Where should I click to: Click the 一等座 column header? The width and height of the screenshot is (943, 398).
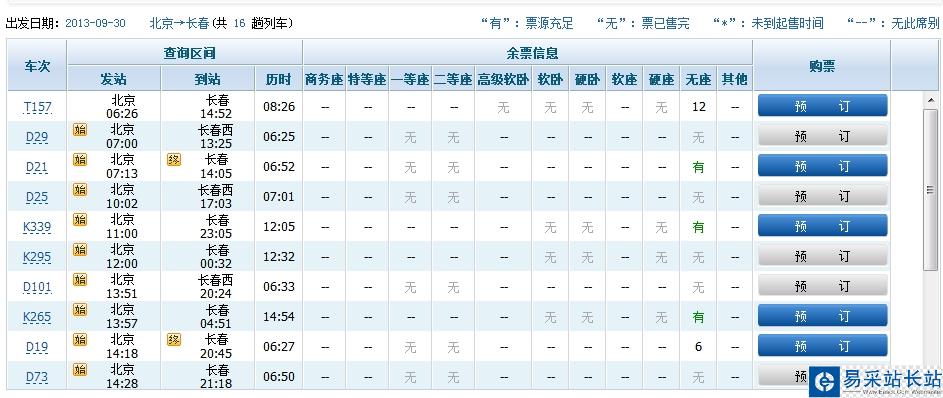410,79
